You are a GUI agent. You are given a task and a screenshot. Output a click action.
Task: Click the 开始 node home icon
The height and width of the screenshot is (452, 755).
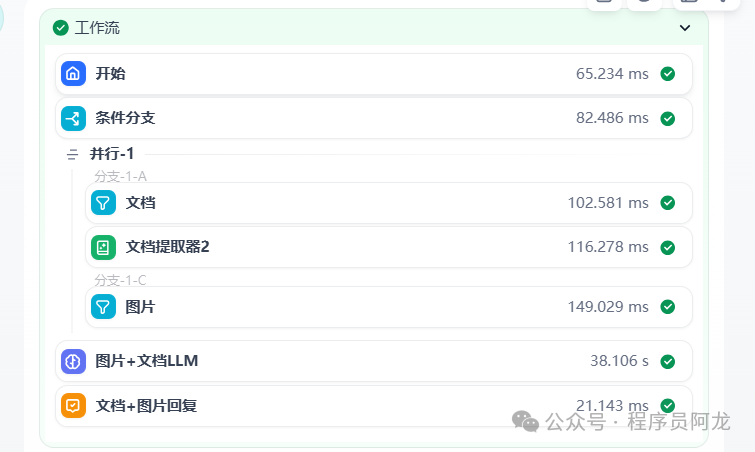click(73, 74)
